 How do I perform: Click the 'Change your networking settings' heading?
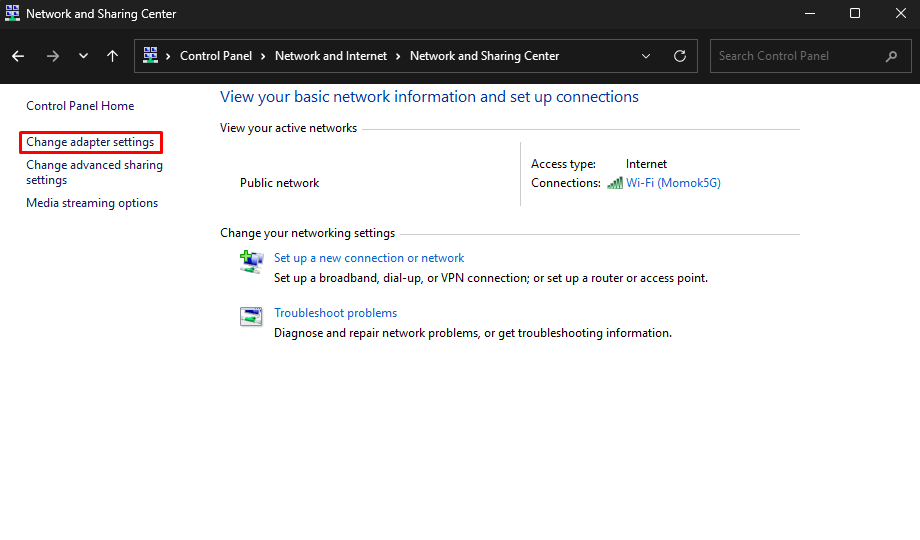(x=307, y=233)
